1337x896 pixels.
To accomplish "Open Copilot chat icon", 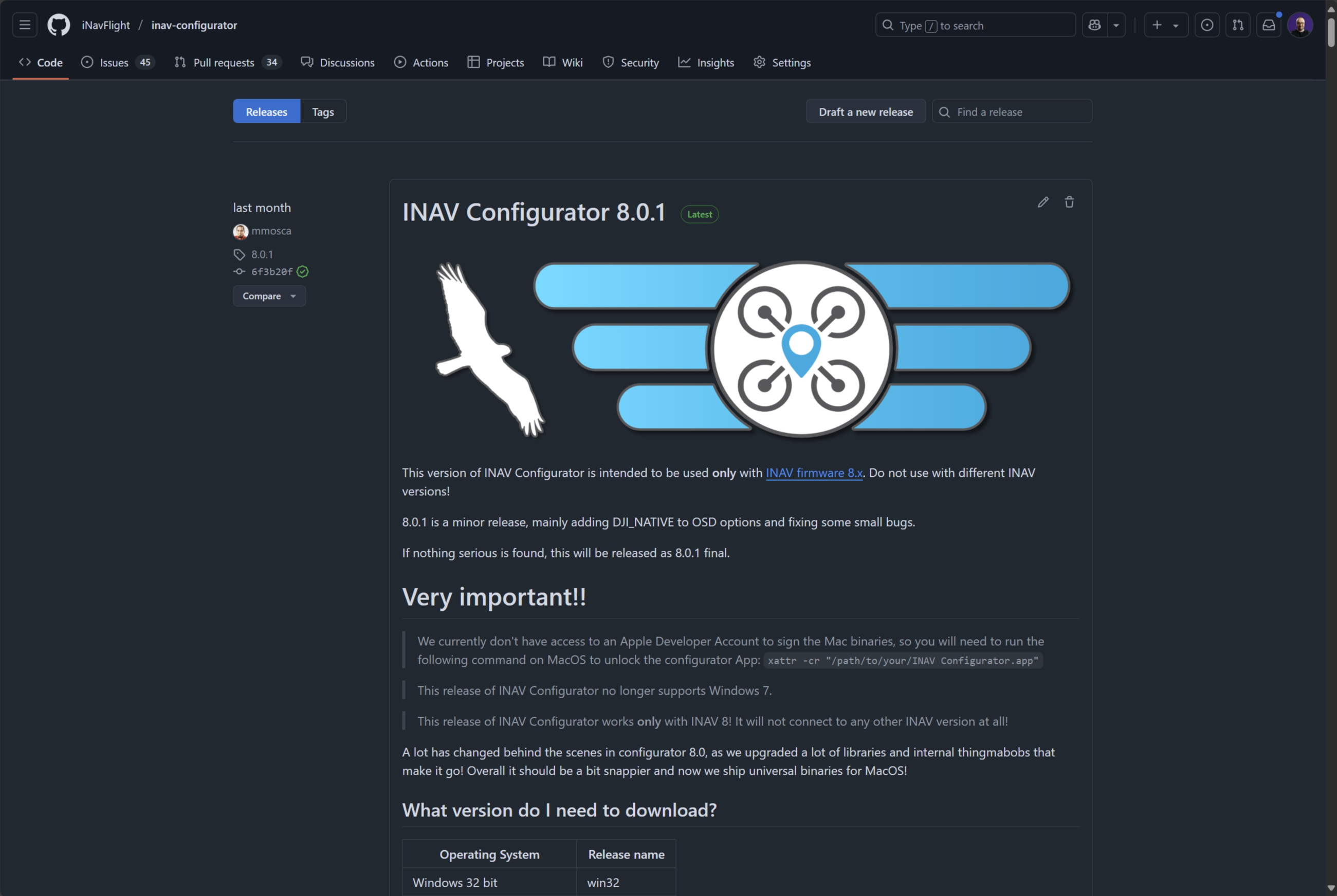I will 1094,25.
